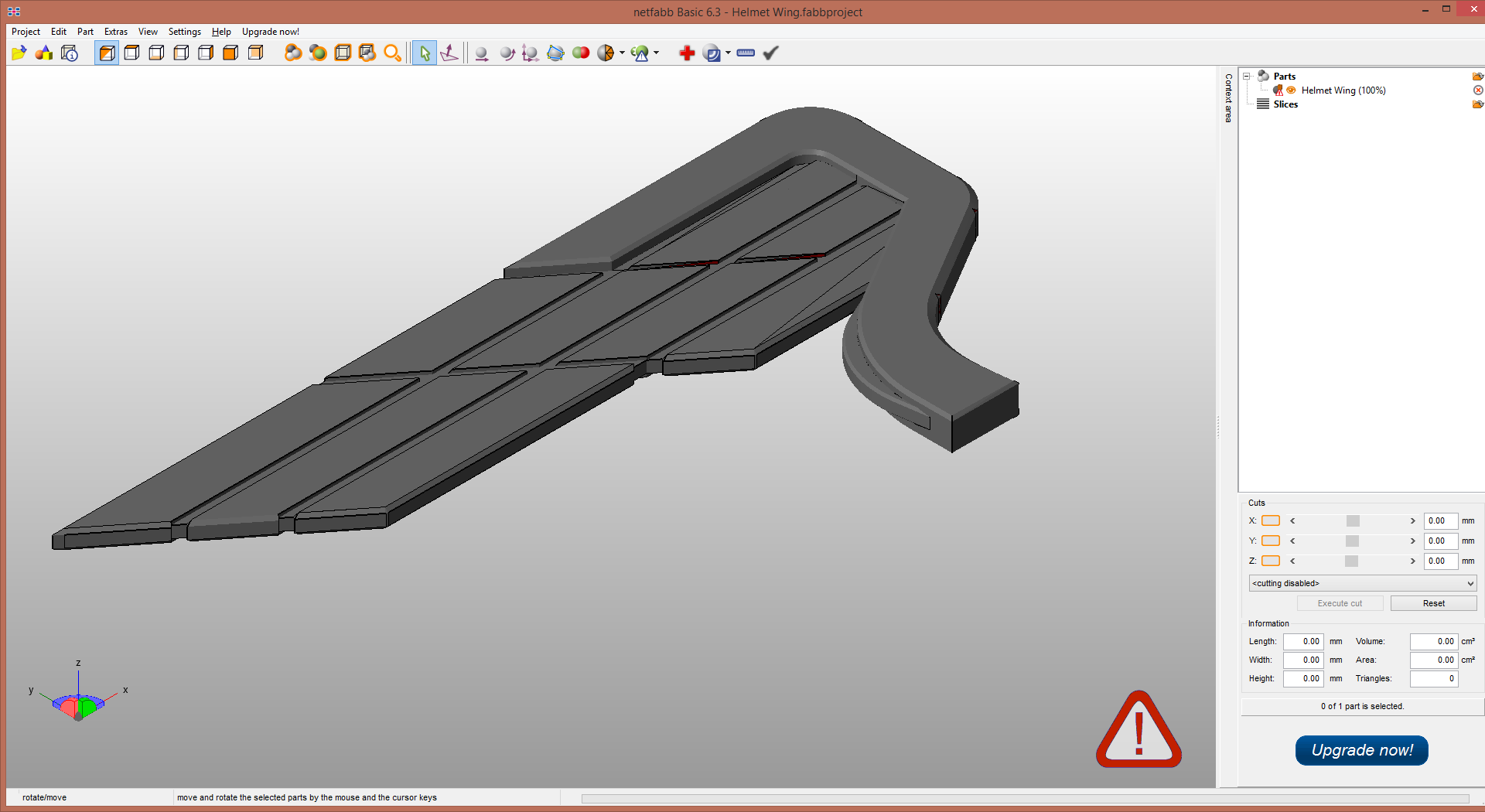
Task: Activate the arrow selection mode tool
Action: click(424, 53)
